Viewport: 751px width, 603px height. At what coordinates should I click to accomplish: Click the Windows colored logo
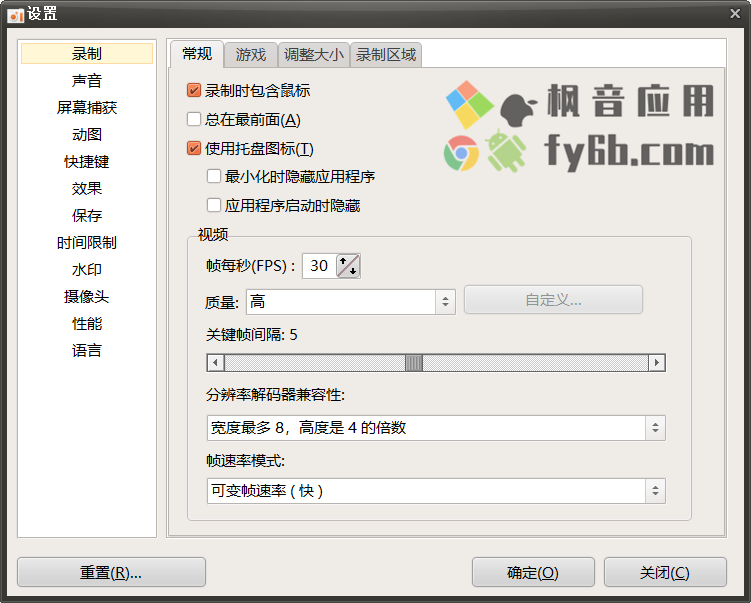click(x=469, y=104)
